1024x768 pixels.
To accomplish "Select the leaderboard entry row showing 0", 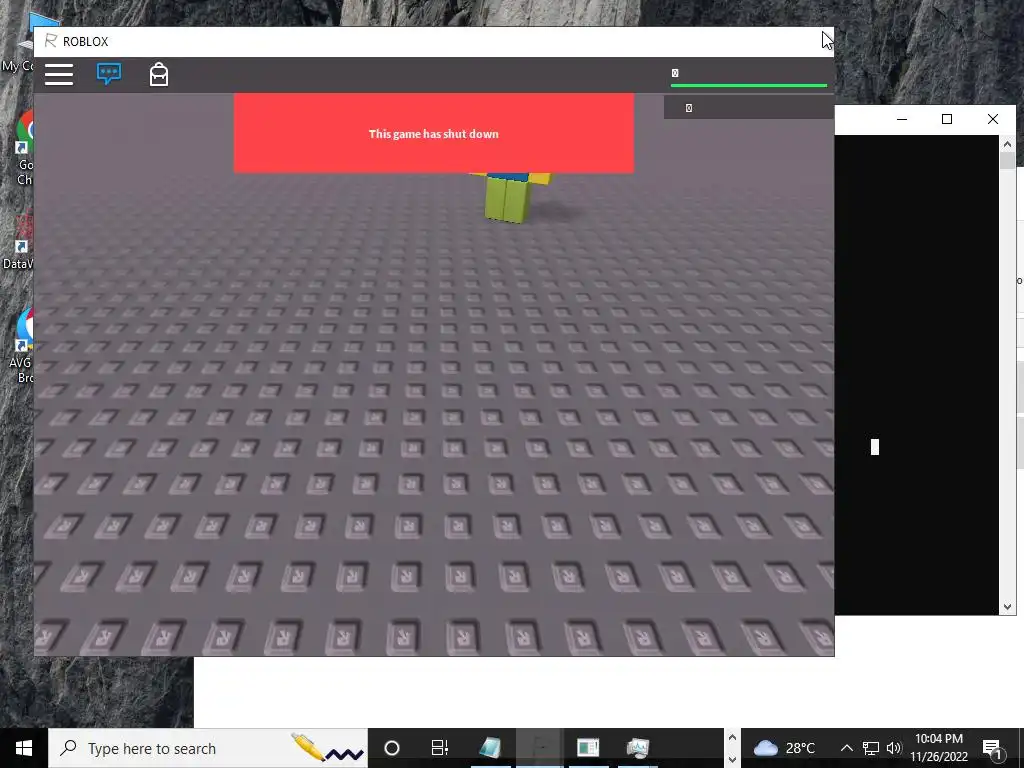I will click(748, 108).
